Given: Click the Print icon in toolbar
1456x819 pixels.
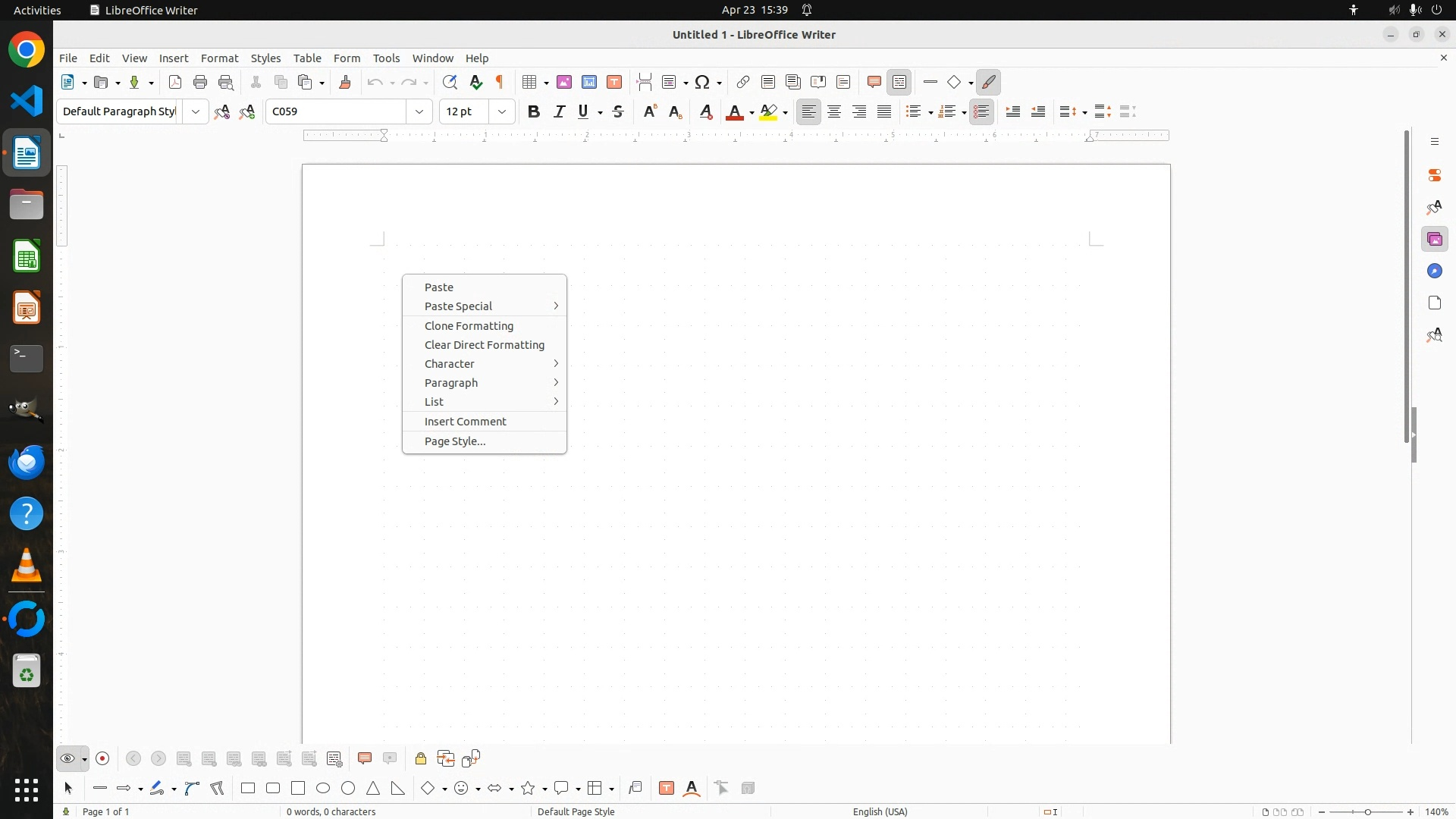Looking at the screenshot, I should pyautogui.click(x=200, y=82).
